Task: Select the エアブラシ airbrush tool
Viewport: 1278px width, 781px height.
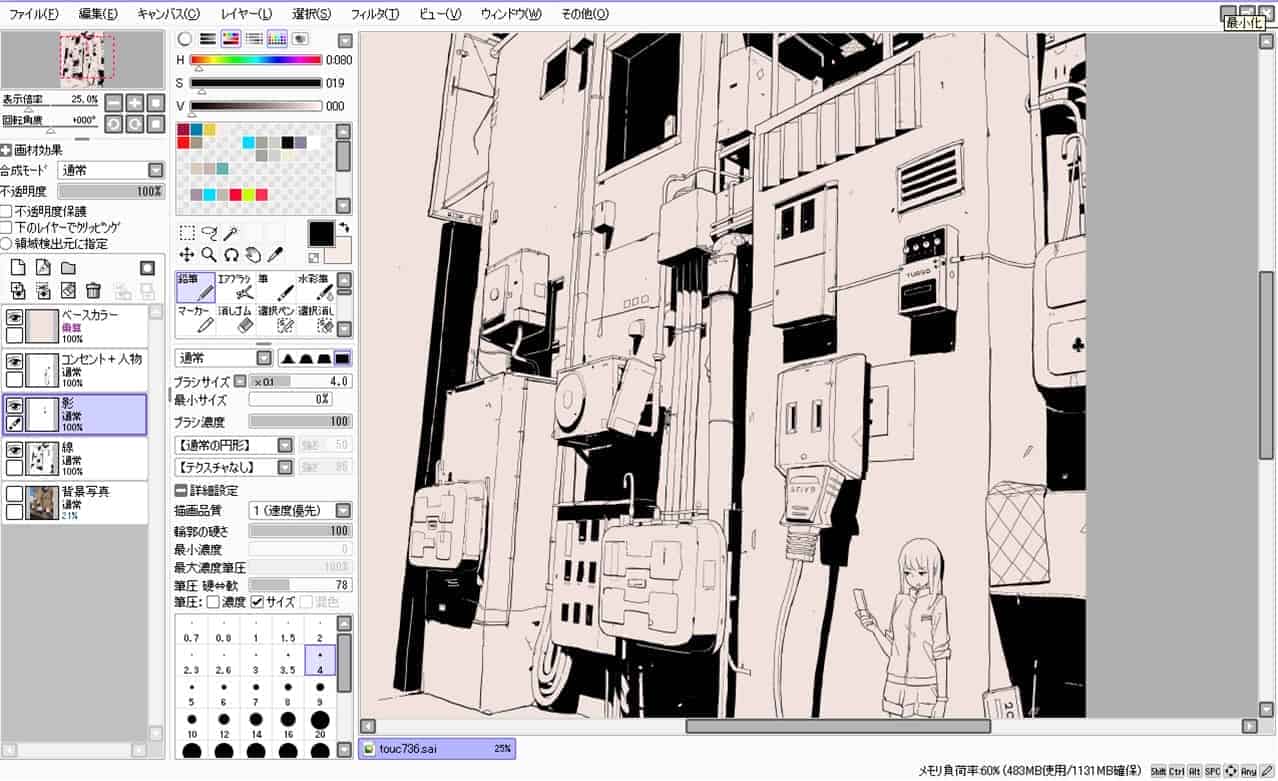Action: 236,287
